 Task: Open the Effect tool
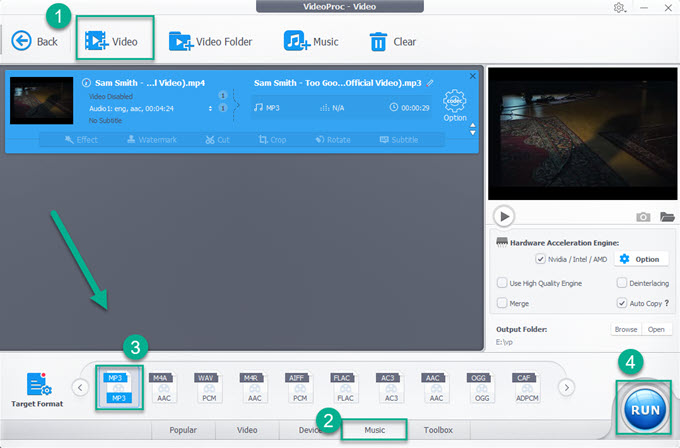[x=81, y=140]
